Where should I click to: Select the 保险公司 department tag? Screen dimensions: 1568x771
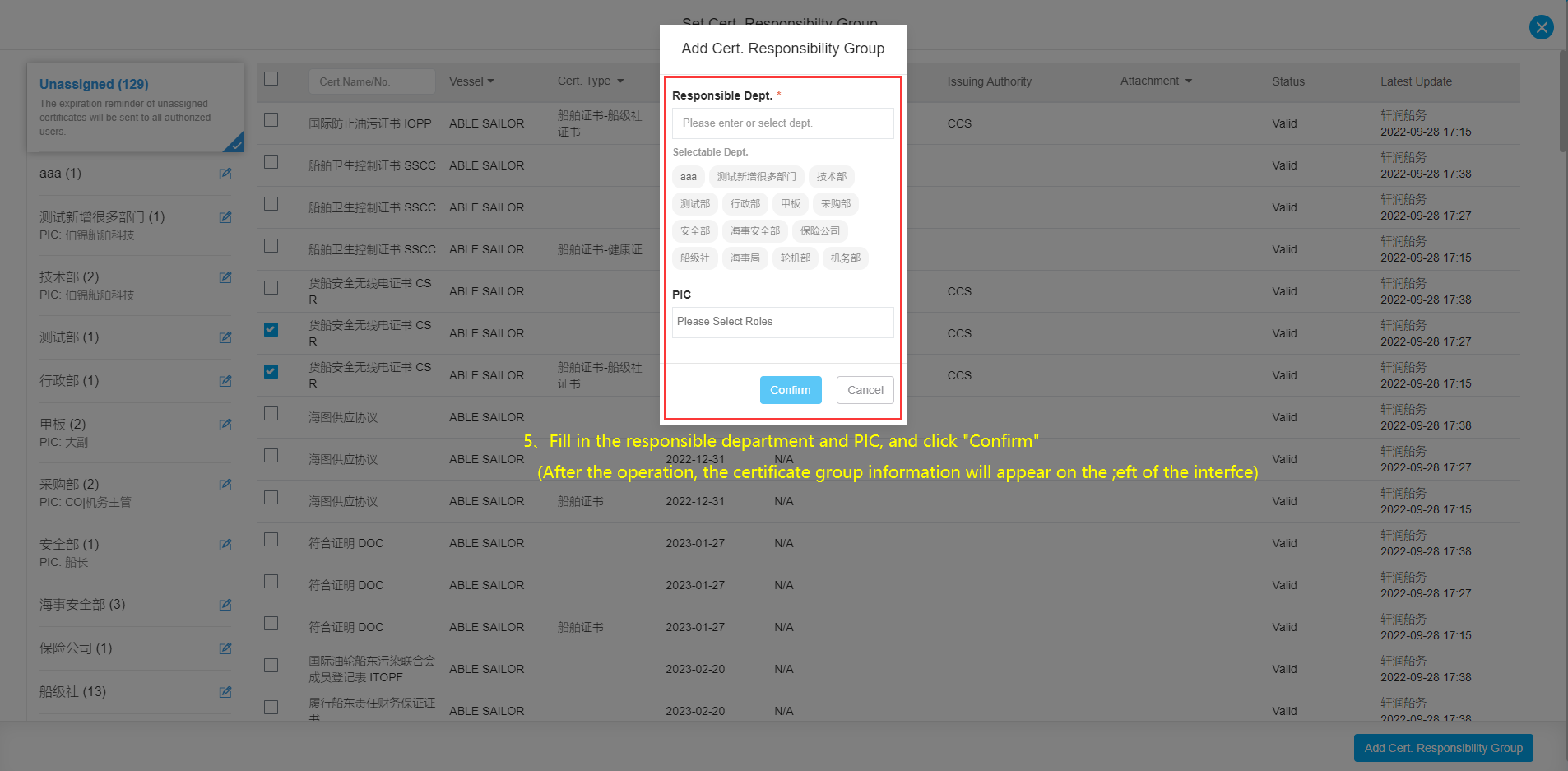tap(820, 231)
